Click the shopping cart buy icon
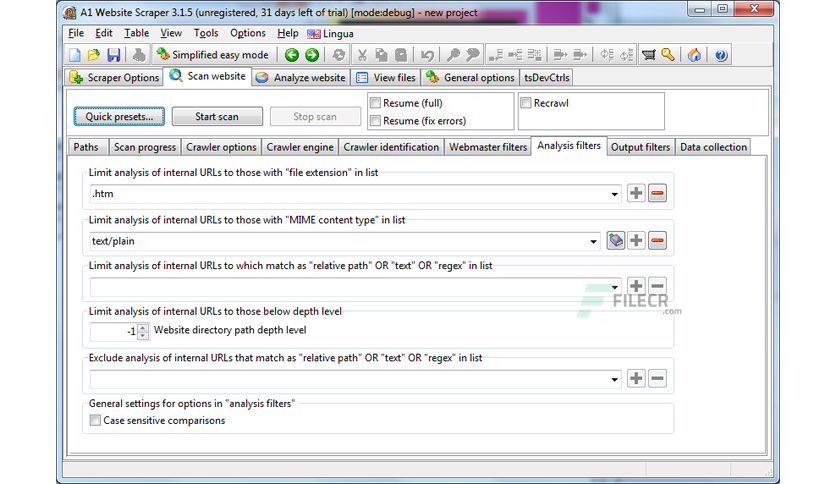 [648, 55]
